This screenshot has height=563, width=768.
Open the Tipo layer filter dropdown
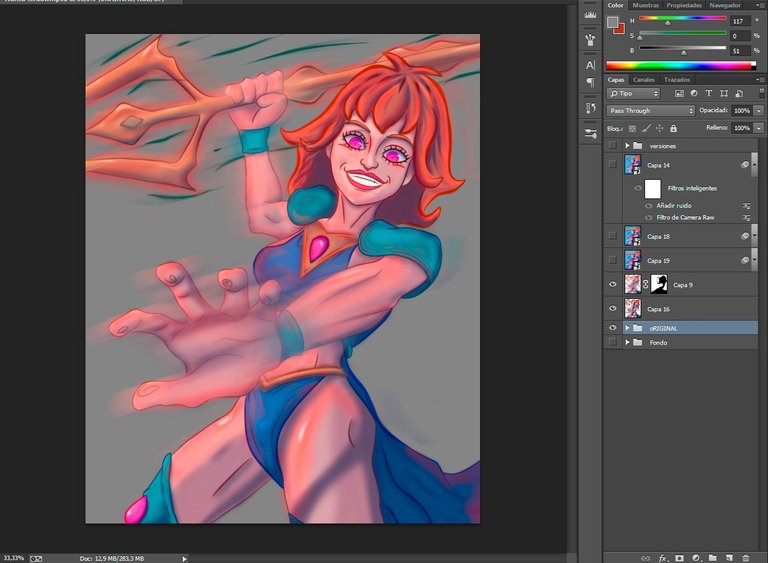click(634, 93)
